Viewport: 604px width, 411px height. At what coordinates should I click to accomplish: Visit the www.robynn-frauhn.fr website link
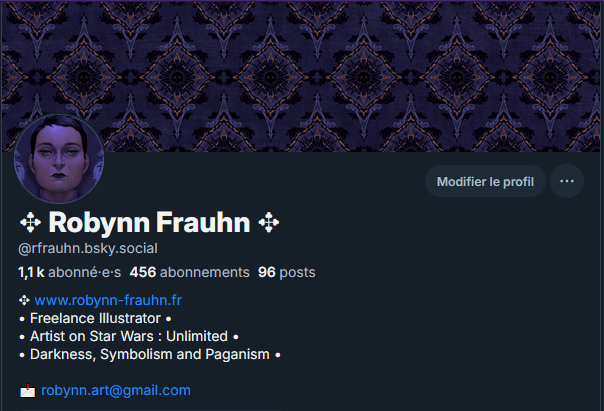[x=108, y=300]
